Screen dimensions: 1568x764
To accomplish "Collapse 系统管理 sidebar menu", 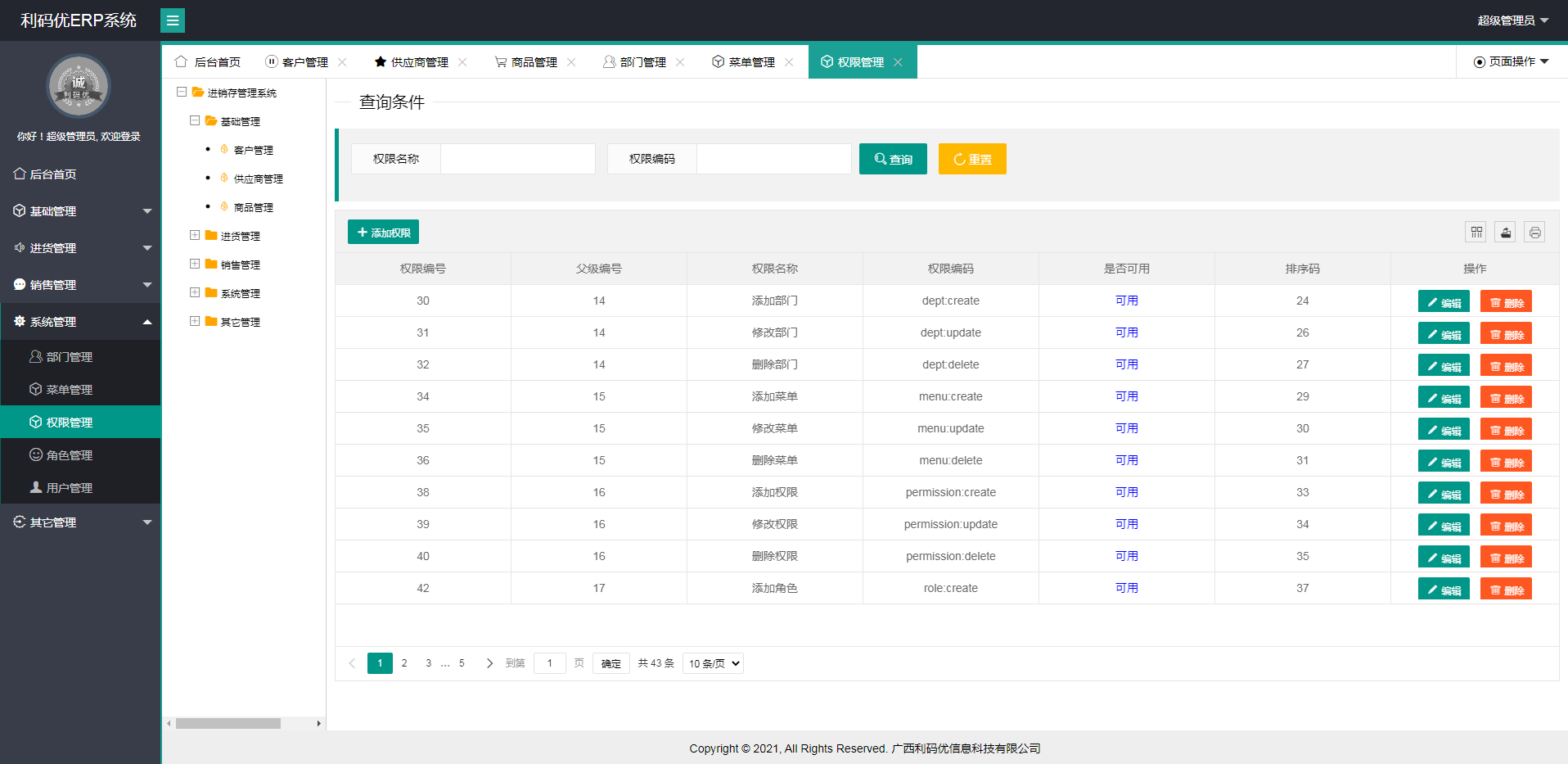I will coord(80,322).
